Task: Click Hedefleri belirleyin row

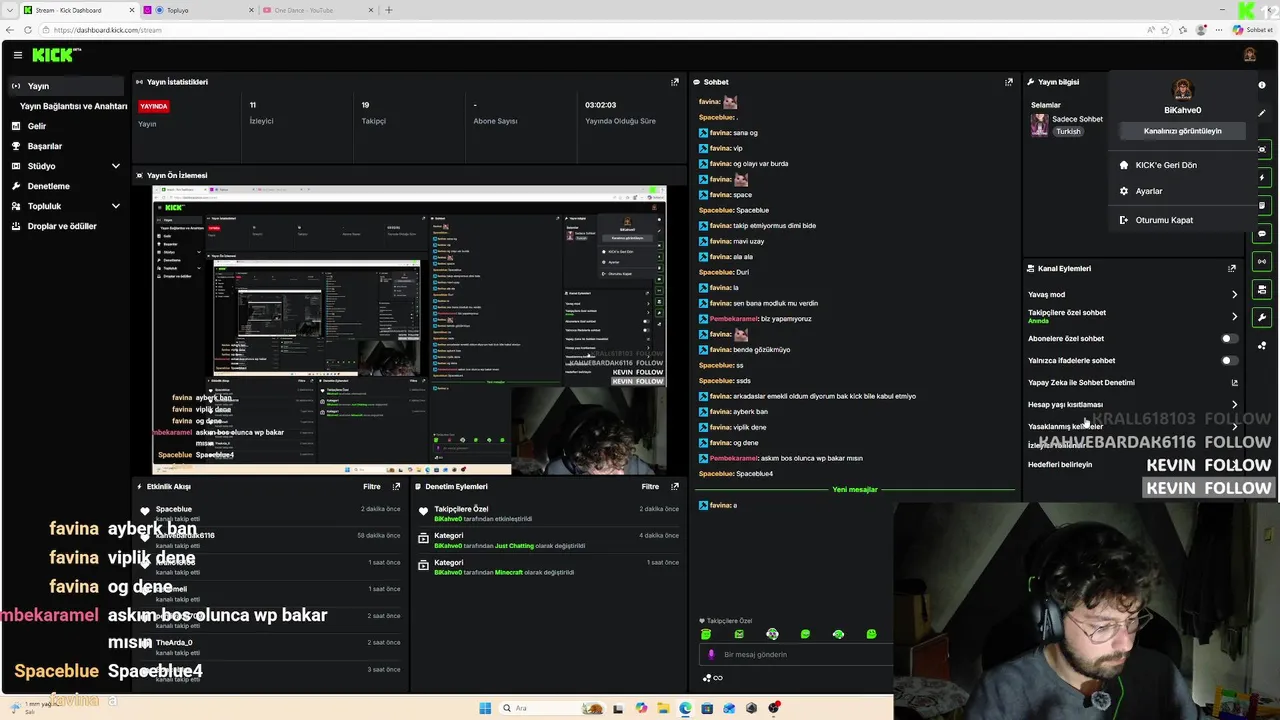Action: 1133,464
